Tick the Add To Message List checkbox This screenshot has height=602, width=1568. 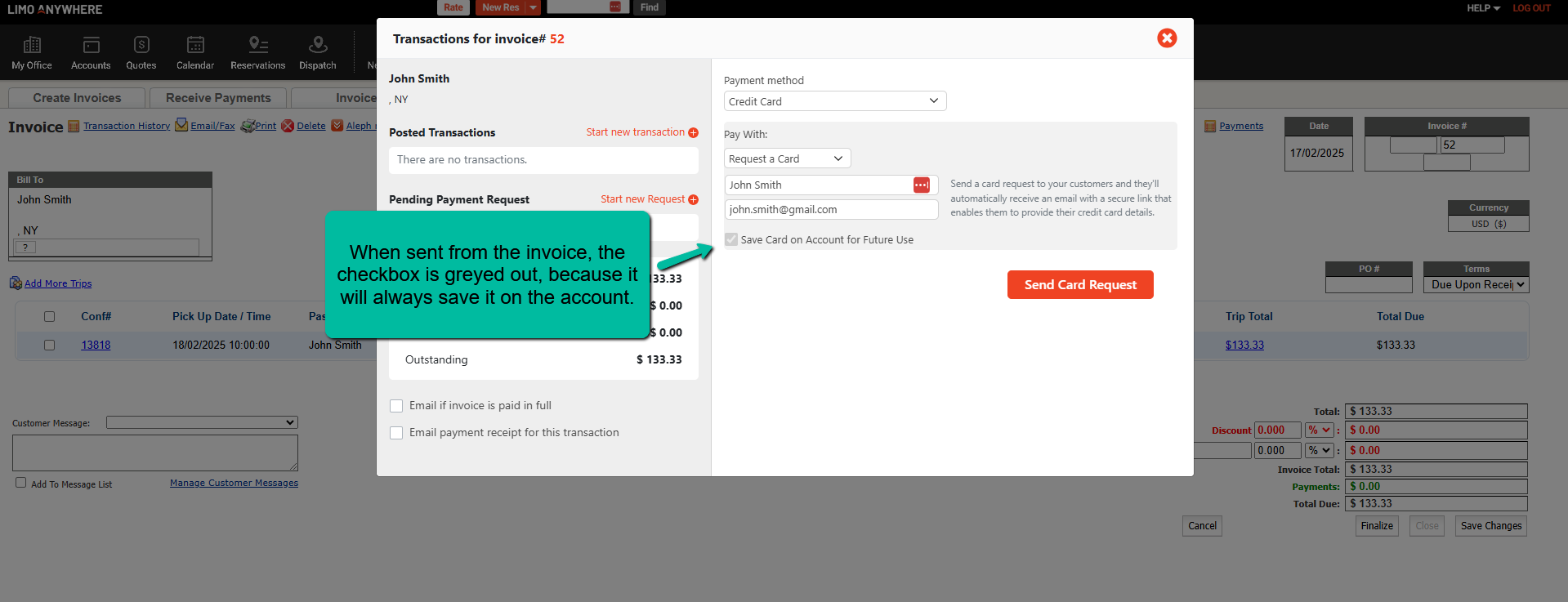(21, 483)
